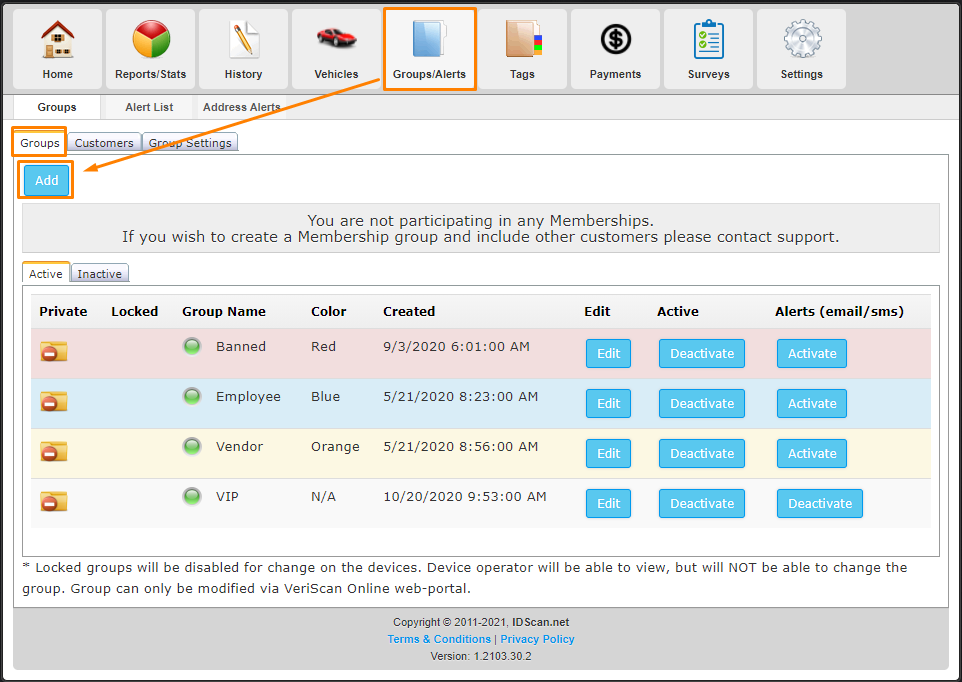The width and height of the screenshot is (962, 682).
Task: Click the Group Name column header
Action: tap(224, 312)
